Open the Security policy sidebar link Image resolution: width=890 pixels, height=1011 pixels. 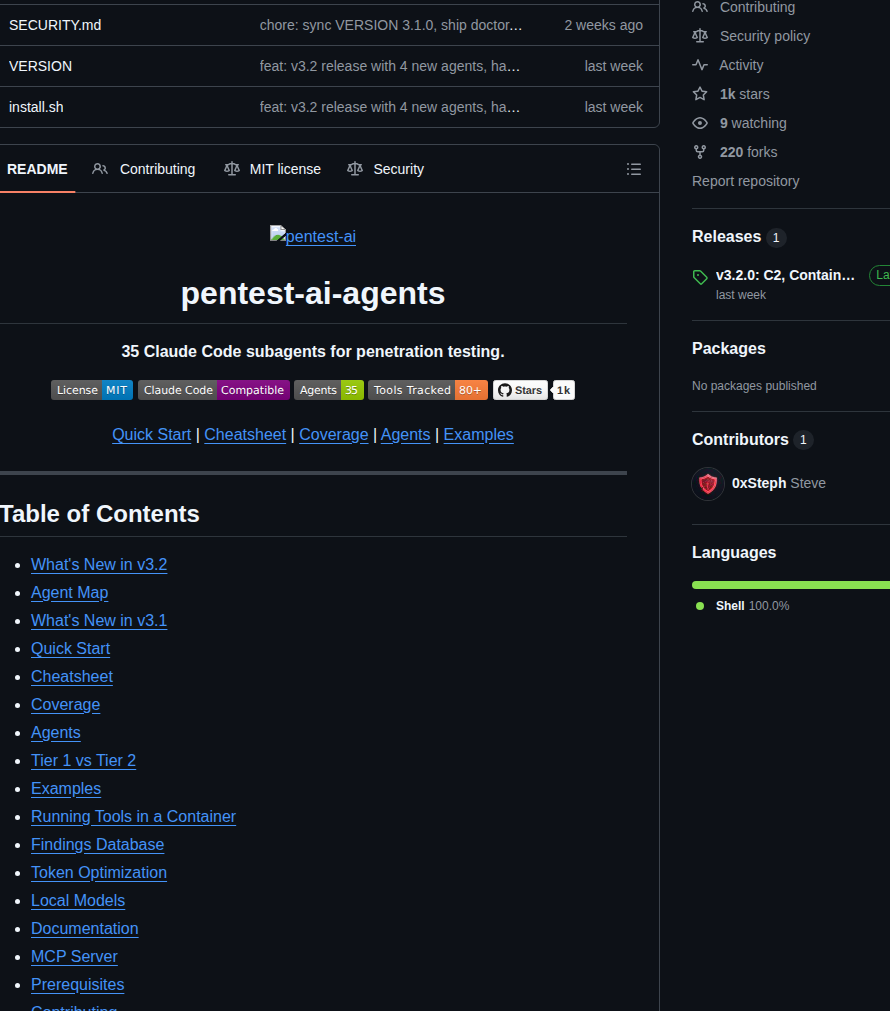coord(765,36)
